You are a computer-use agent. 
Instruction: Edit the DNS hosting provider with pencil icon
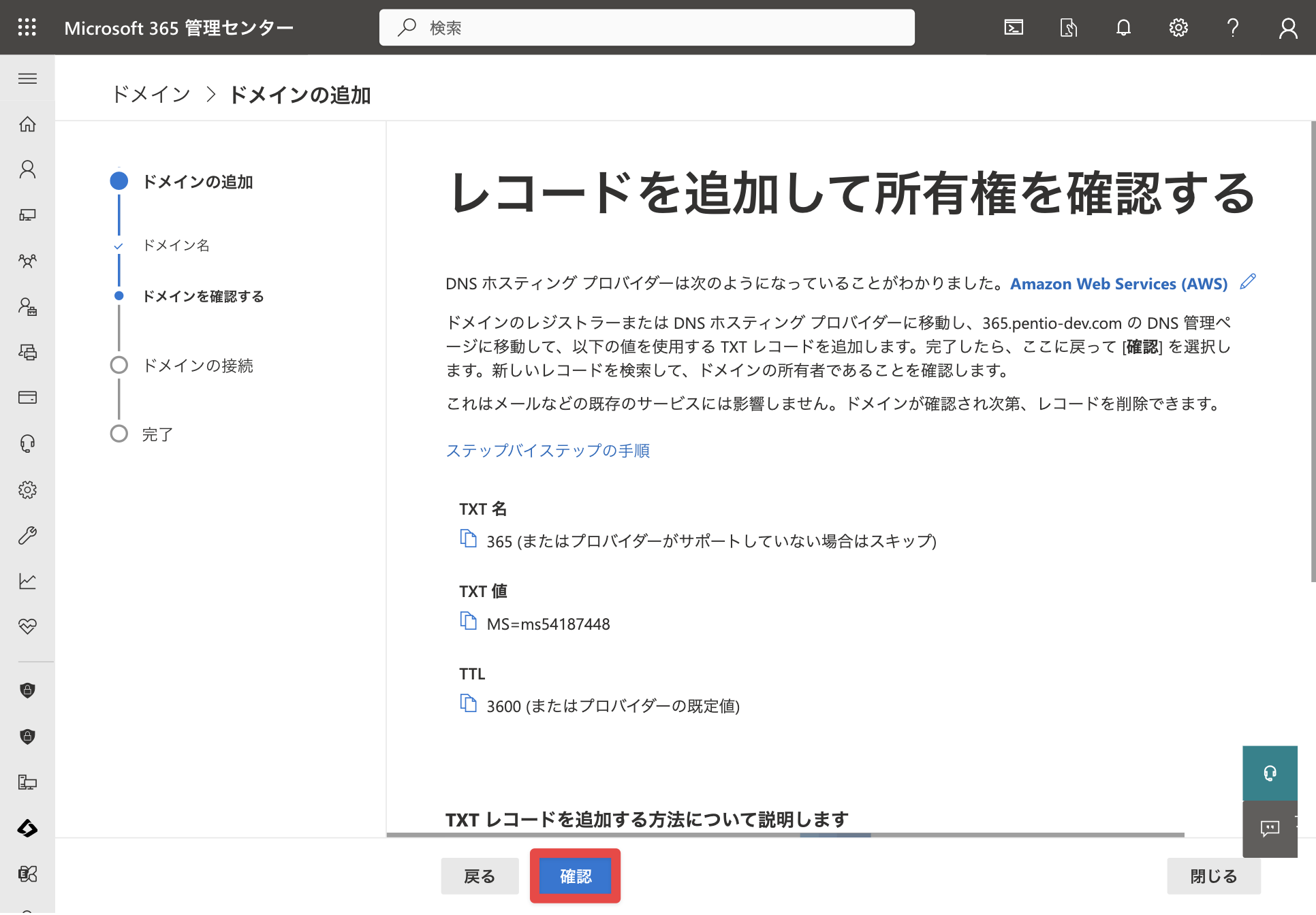(x=1248, y=282)
